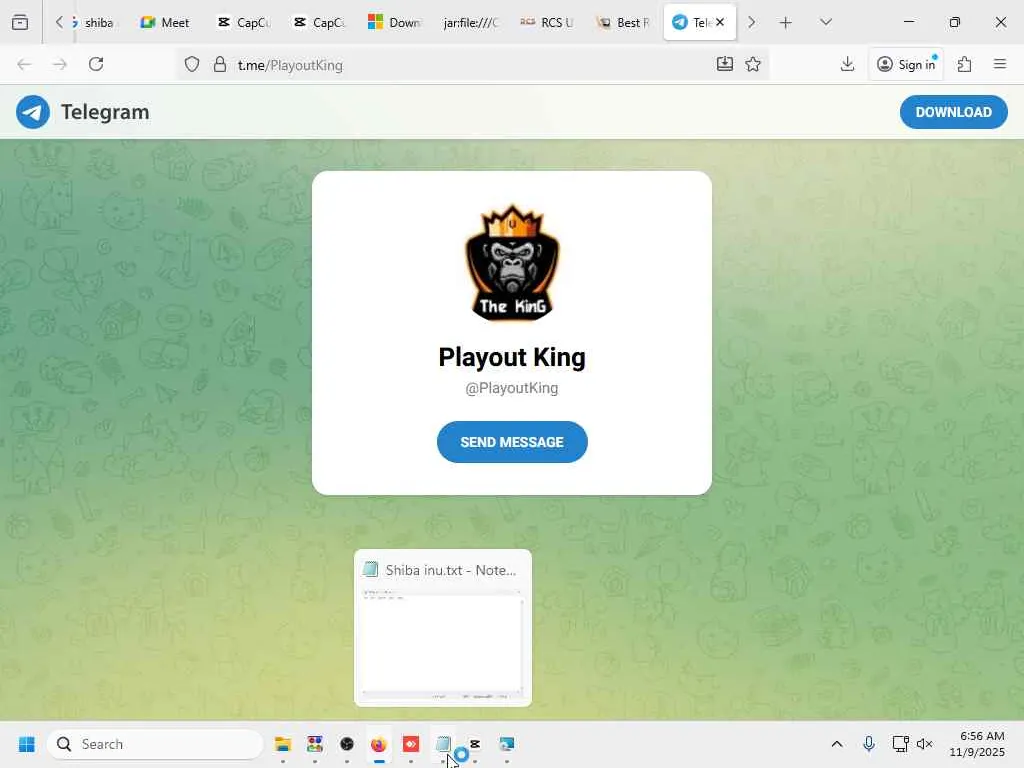
Task: Open the Firefox downloads panel
Action: [847, 64]
